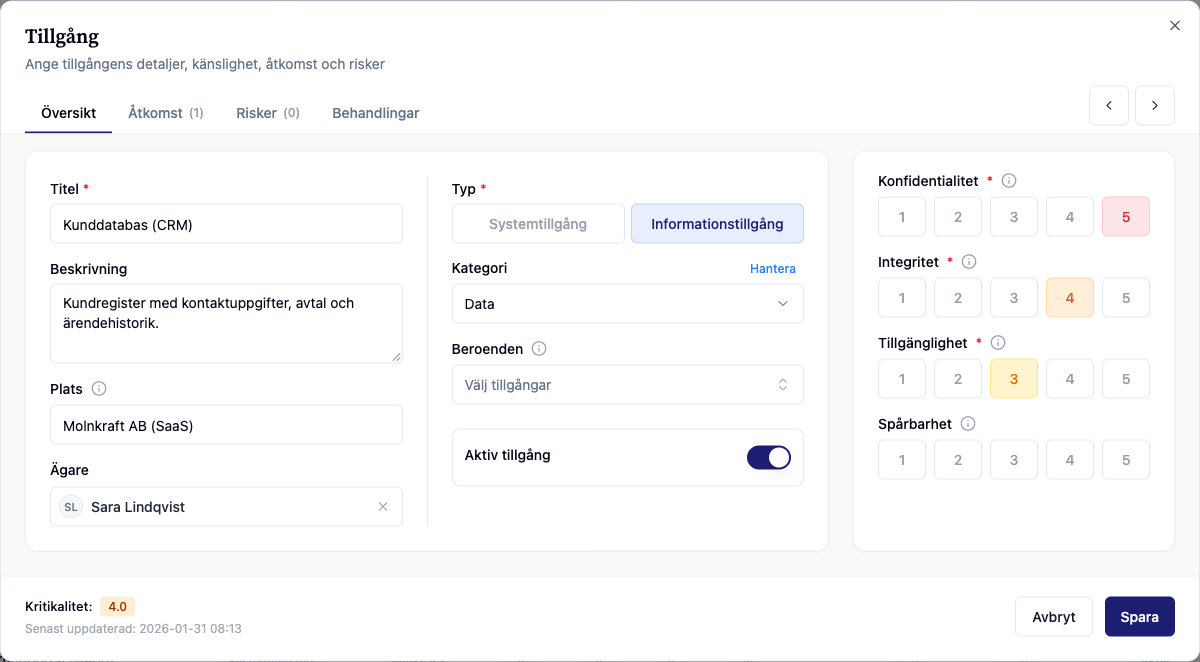Click info icon next to Plats
1200x662 pixels.
point(99,389)
